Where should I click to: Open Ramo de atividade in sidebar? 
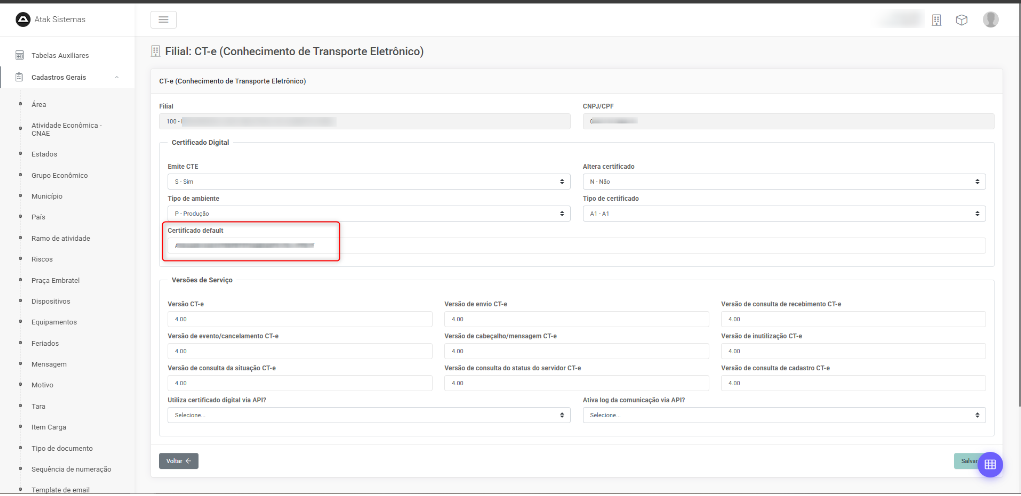[61, 238]
